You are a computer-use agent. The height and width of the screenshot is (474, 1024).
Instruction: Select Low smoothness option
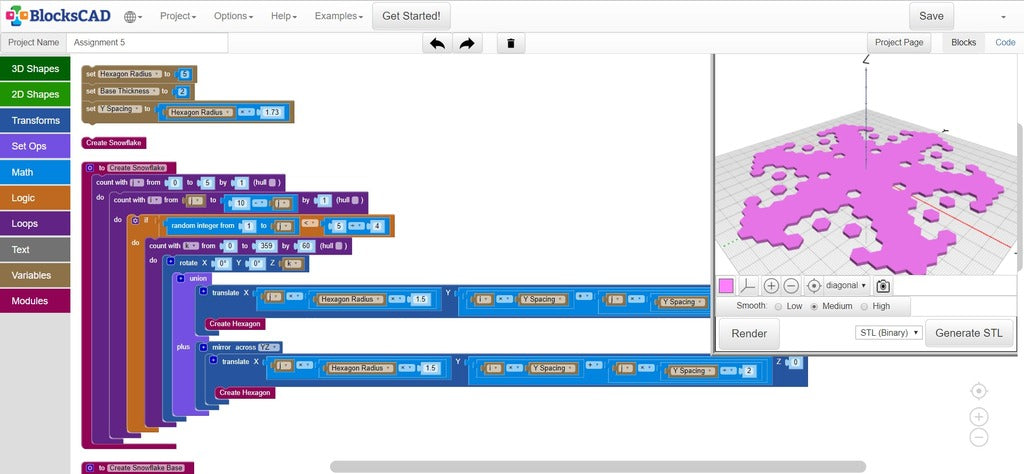coord(778,306)
